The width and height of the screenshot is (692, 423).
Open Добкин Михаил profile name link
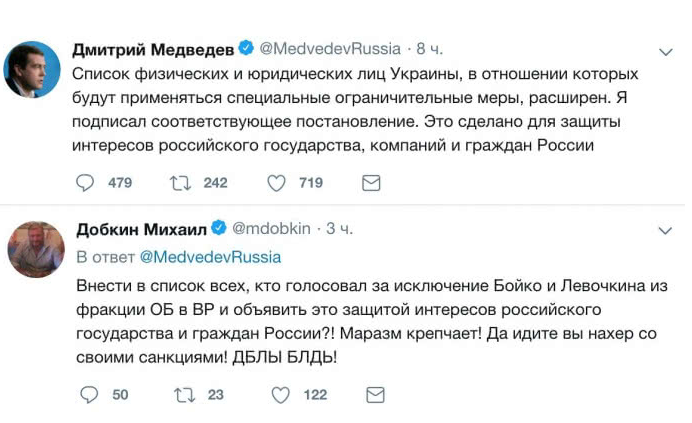click(139, 230)
